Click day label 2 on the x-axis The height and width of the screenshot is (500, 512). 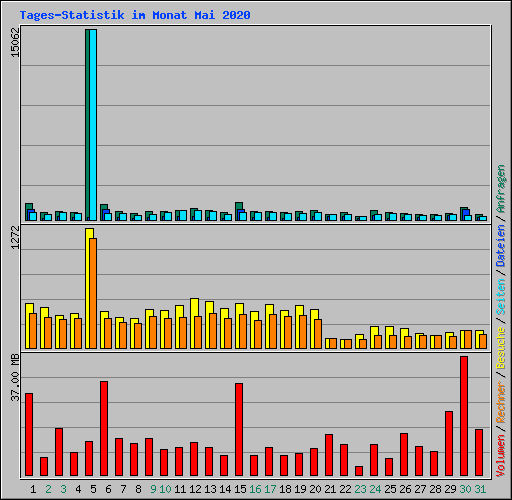tap(48, 489)
